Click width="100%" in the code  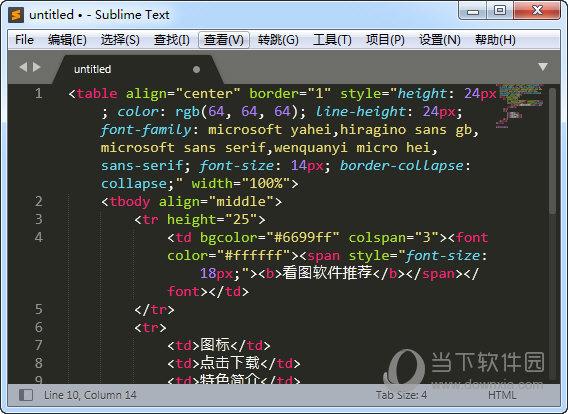(x=241, y=184)
